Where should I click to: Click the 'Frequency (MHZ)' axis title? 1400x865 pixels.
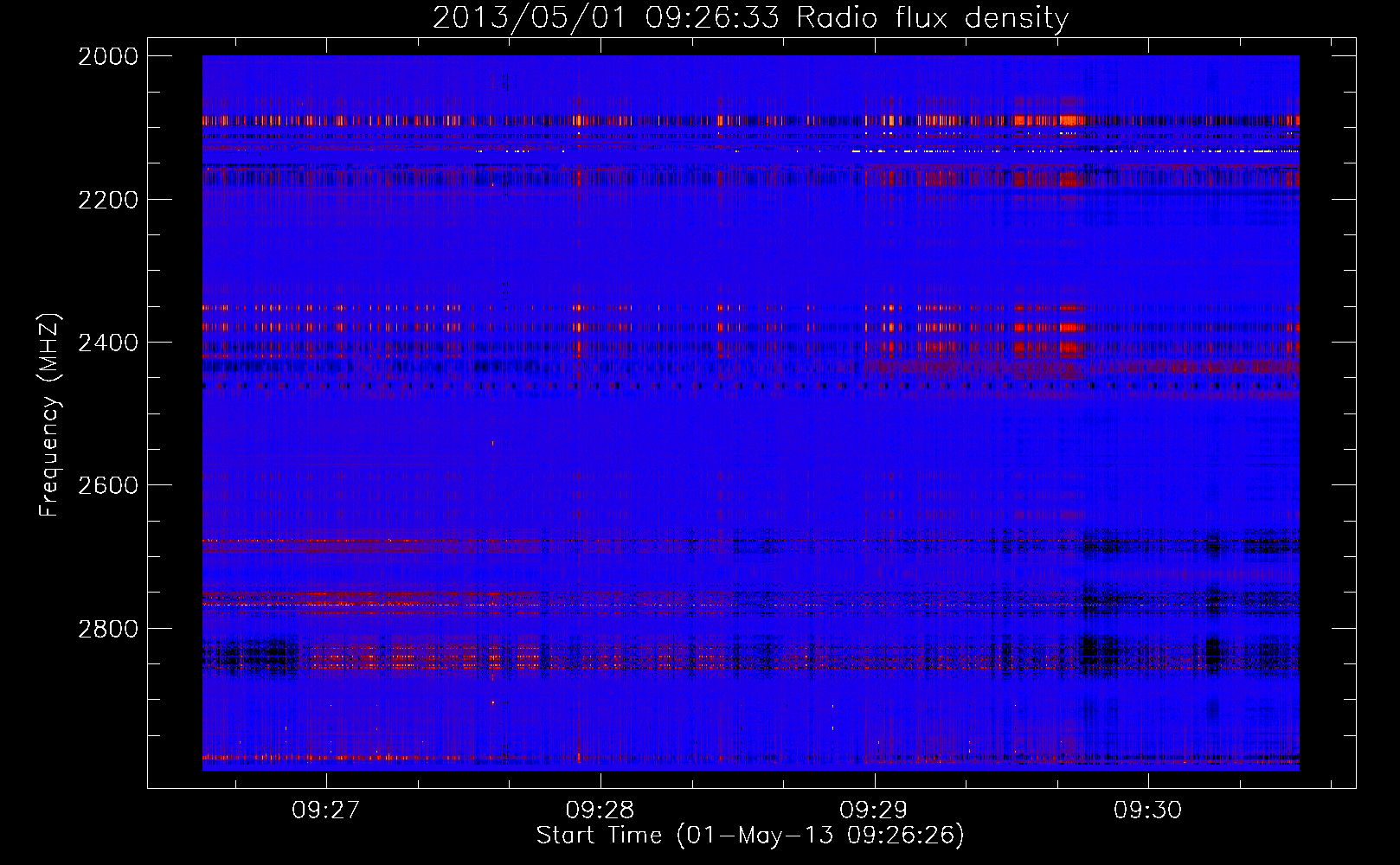point(49,414)
